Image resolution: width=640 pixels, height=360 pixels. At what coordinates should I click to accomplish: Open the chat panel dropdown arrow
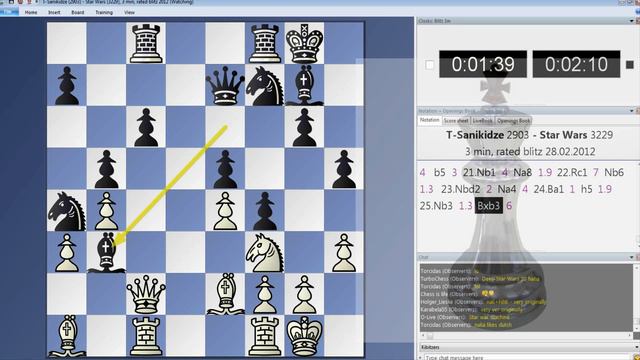click(x=632, y=257)
